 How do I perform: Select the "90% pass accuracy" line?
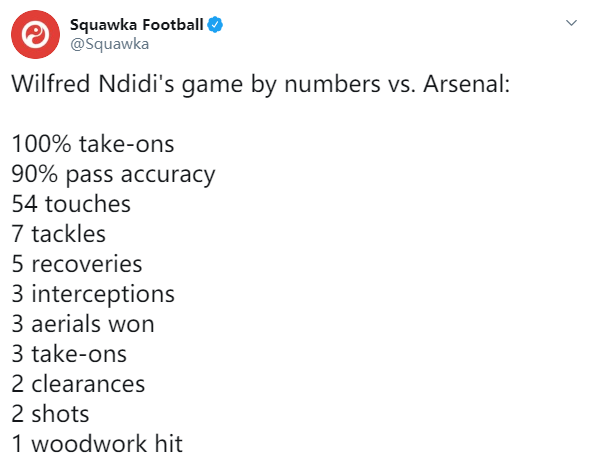coord(113,175)
